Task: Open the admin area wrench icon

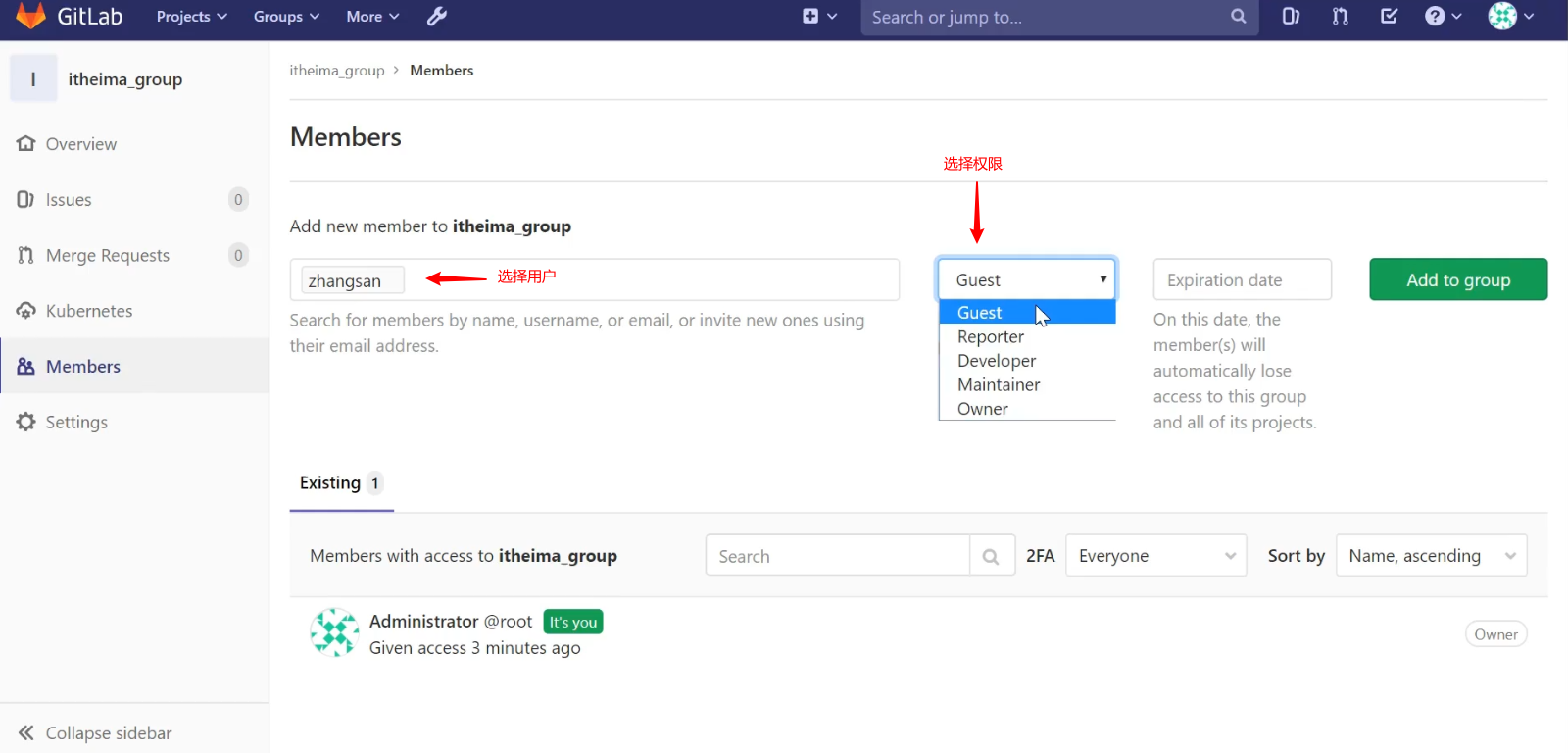Action: point(437,16)
